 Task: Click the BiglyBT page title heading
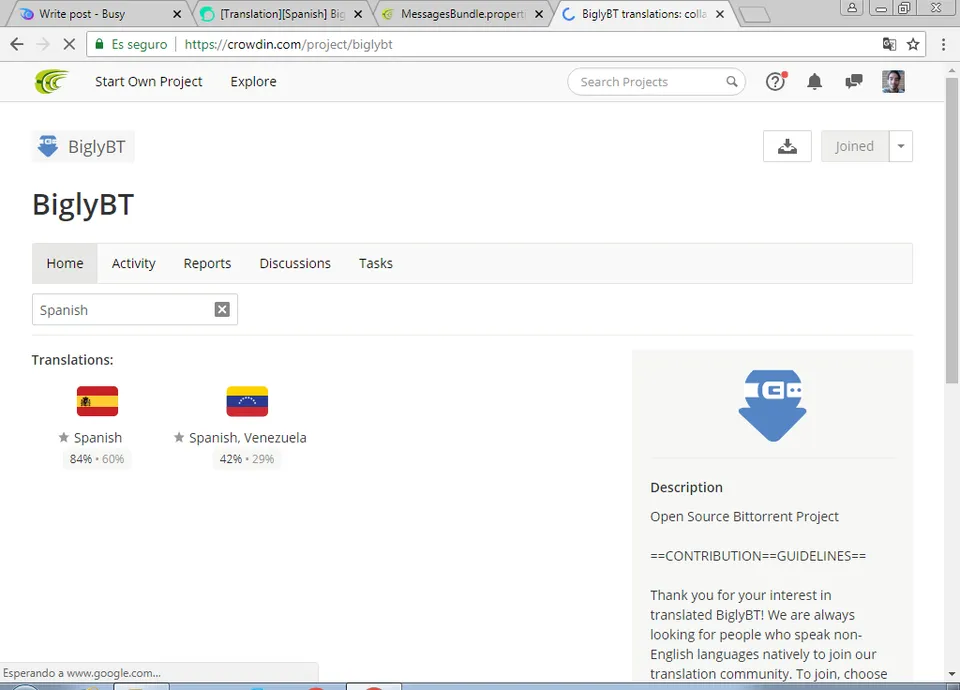coord(83,204)
